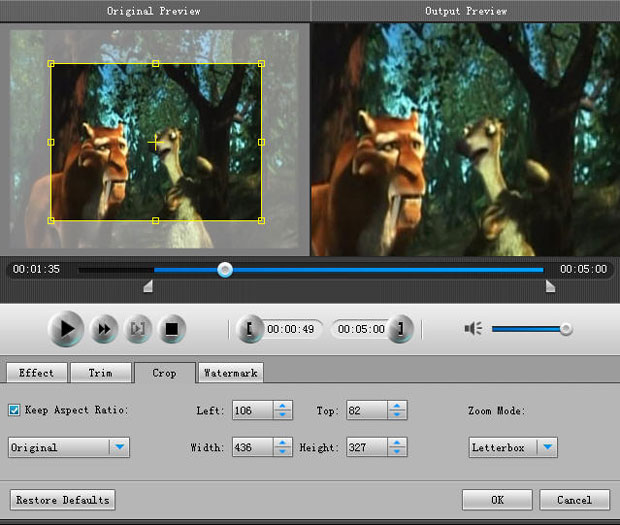The width and height of the screenshot is (620, 525).
Task: Click the Restore Defaults button
Action: [63, 500]
